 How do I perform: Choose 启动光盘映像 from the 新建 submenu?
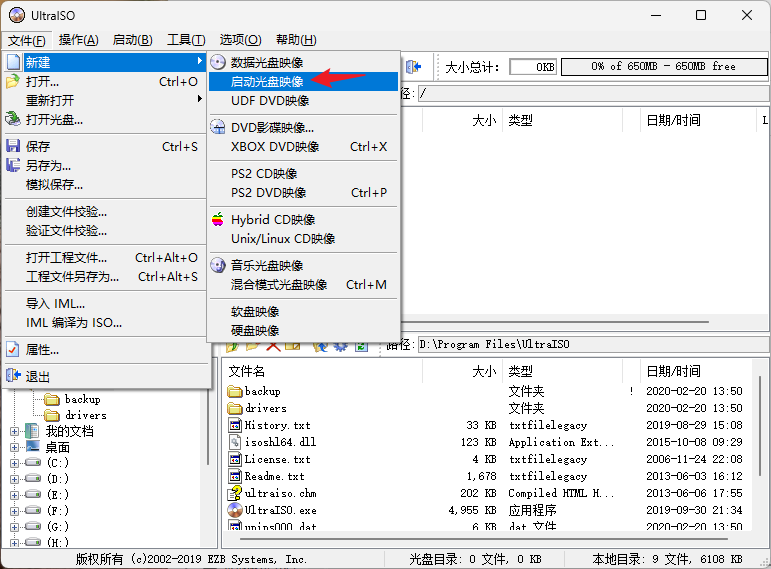[x=303, y=82]
